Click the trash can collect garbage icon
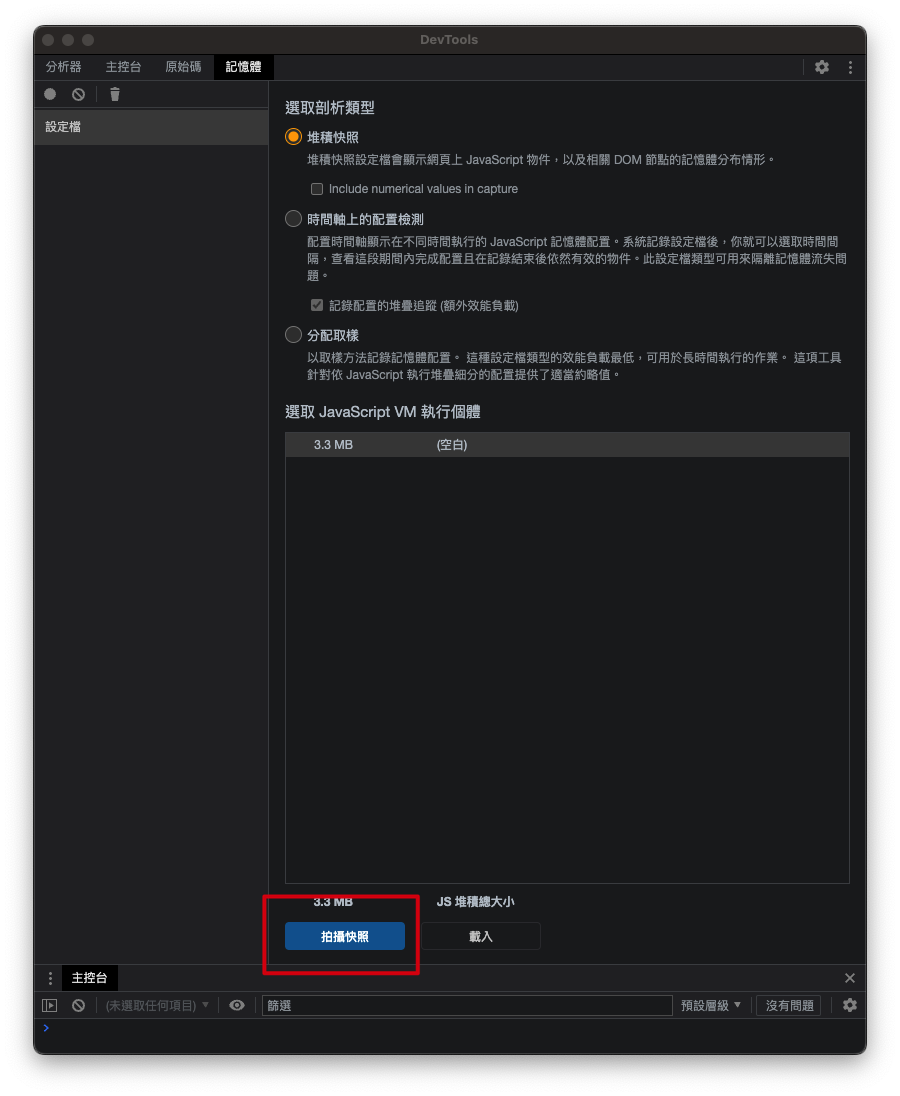 115,94
